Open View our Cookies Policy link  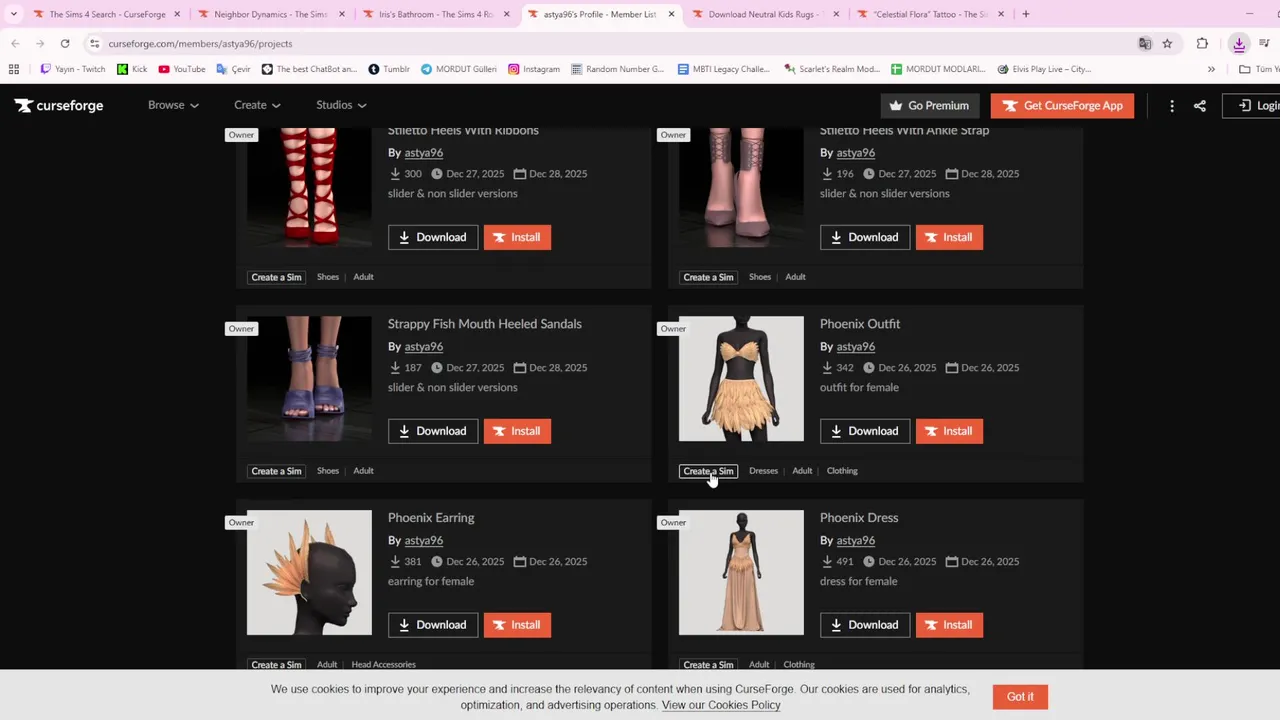(x=721, y=705)
